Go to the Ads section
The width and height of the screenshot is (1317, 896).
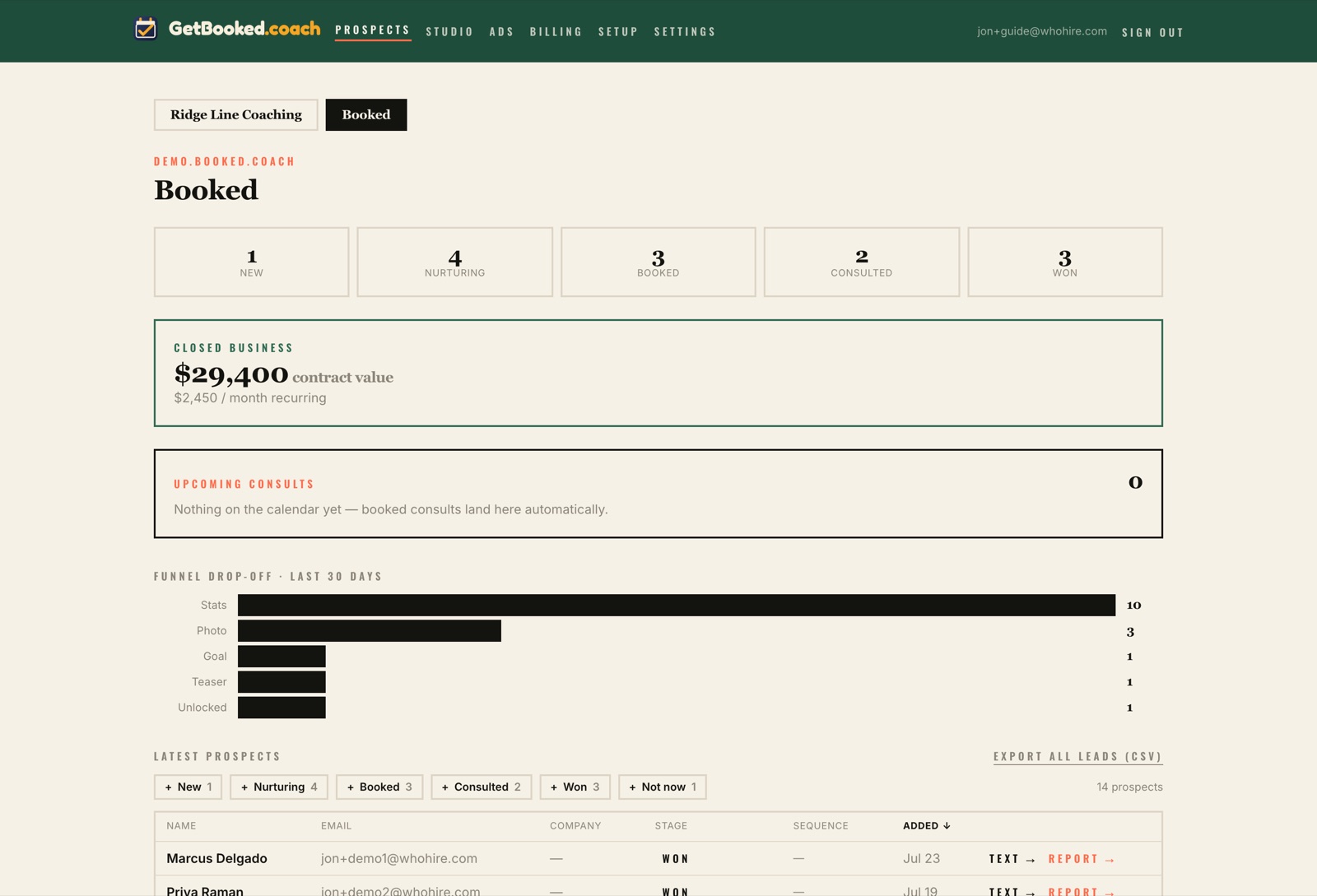click(501, 32)
